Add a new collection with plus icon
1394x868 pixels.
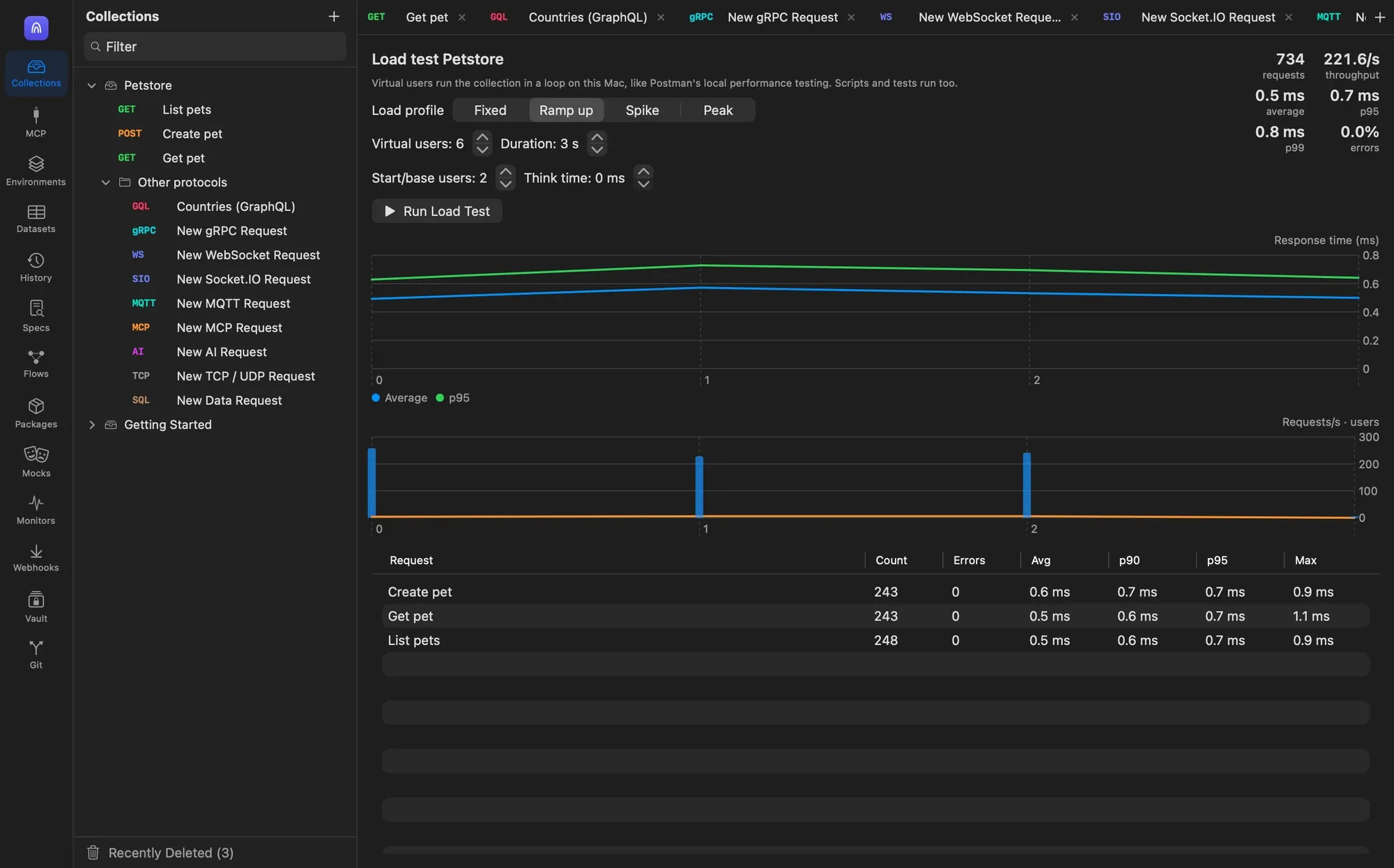click(x=334, y=16)
